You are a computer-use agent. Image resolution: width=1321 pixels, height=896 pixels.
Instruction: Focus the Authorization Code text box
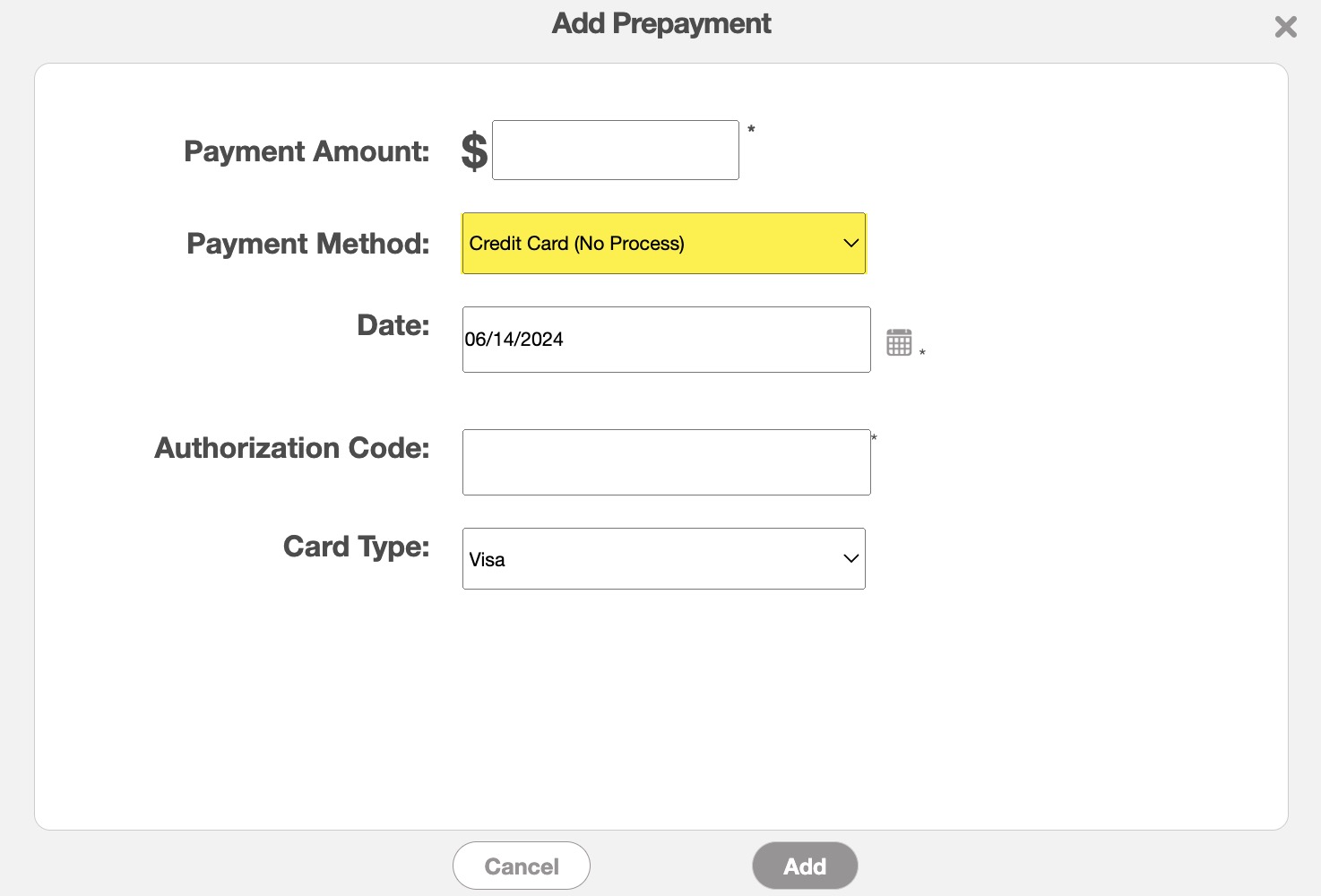coord(666,462)
